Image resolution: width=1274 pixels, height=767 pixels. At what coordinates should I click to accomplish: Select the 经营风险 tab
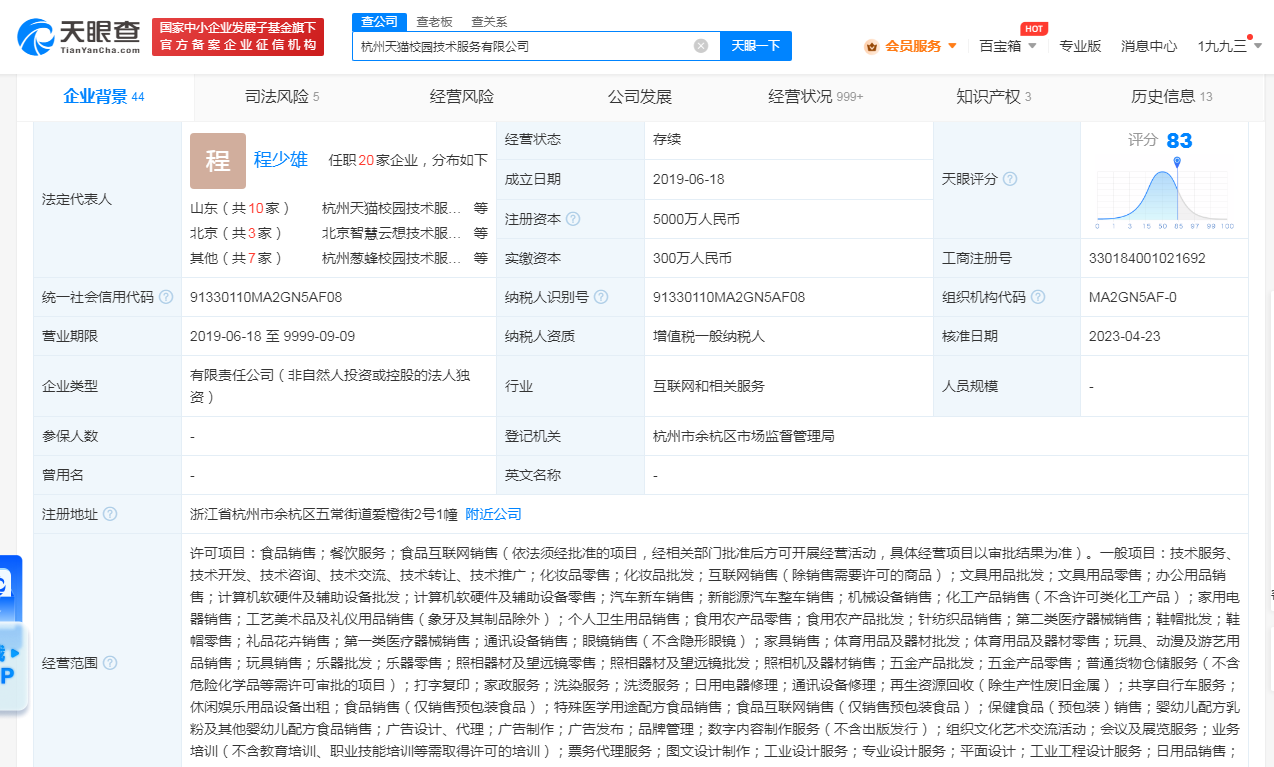[x=462, y=97]
